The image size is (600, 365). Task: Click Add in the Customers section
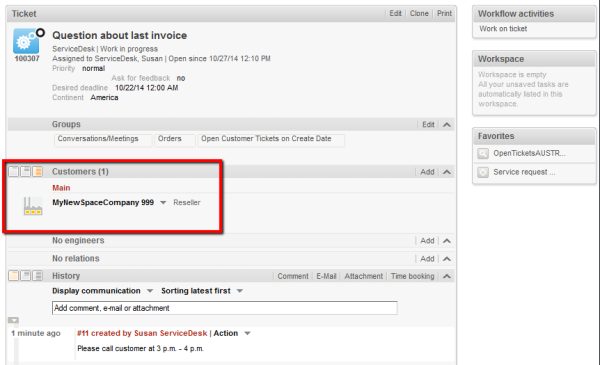(x=427, y=172)
